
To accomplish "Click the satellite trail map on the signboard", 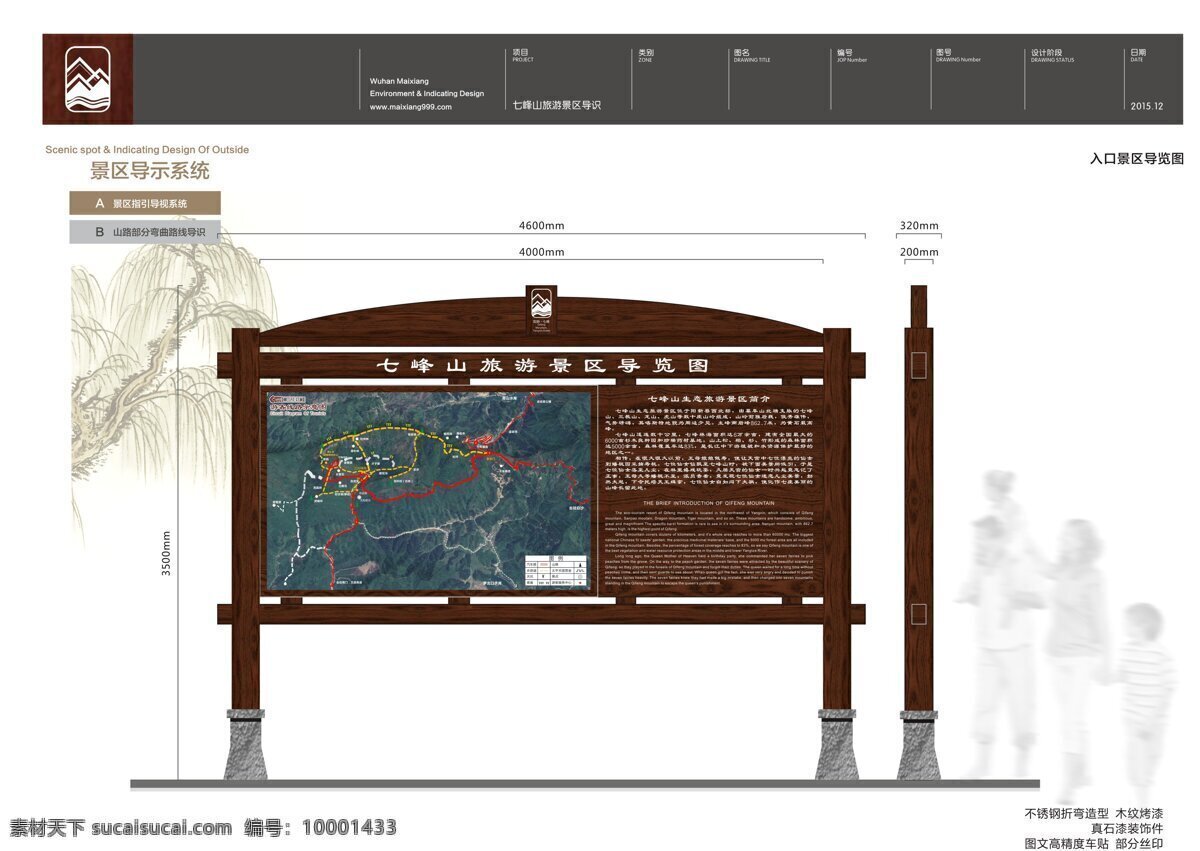I will (432, 489).
